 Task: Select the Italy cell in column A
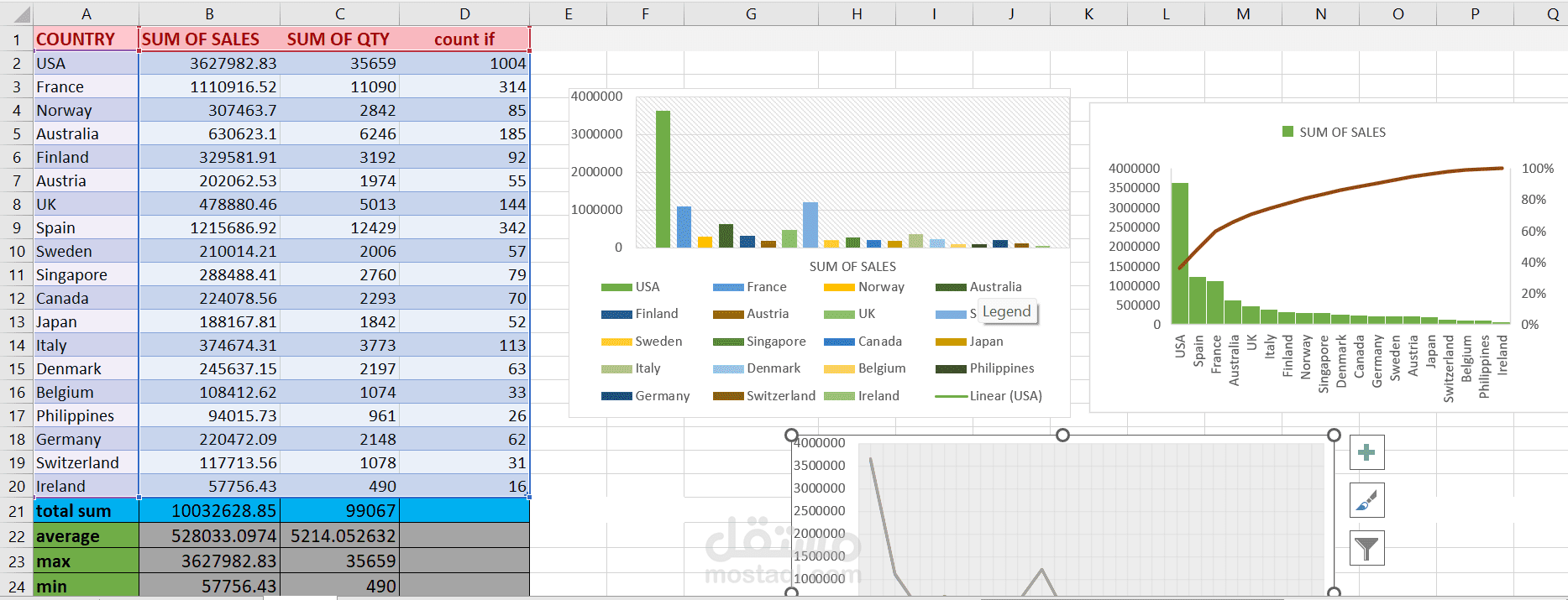[x=86, y=345]
